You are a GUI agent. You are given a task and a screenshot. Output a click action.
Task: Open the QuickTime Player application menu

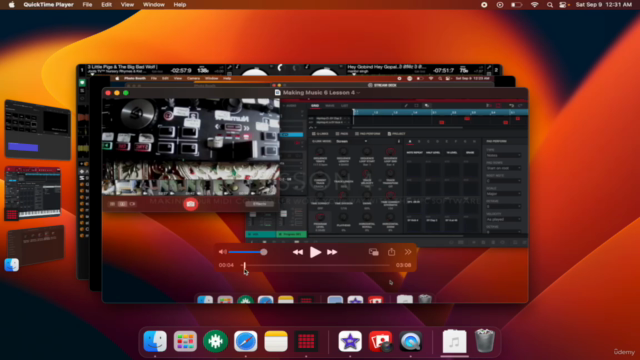pyautogui.click(x=49, y=4)
